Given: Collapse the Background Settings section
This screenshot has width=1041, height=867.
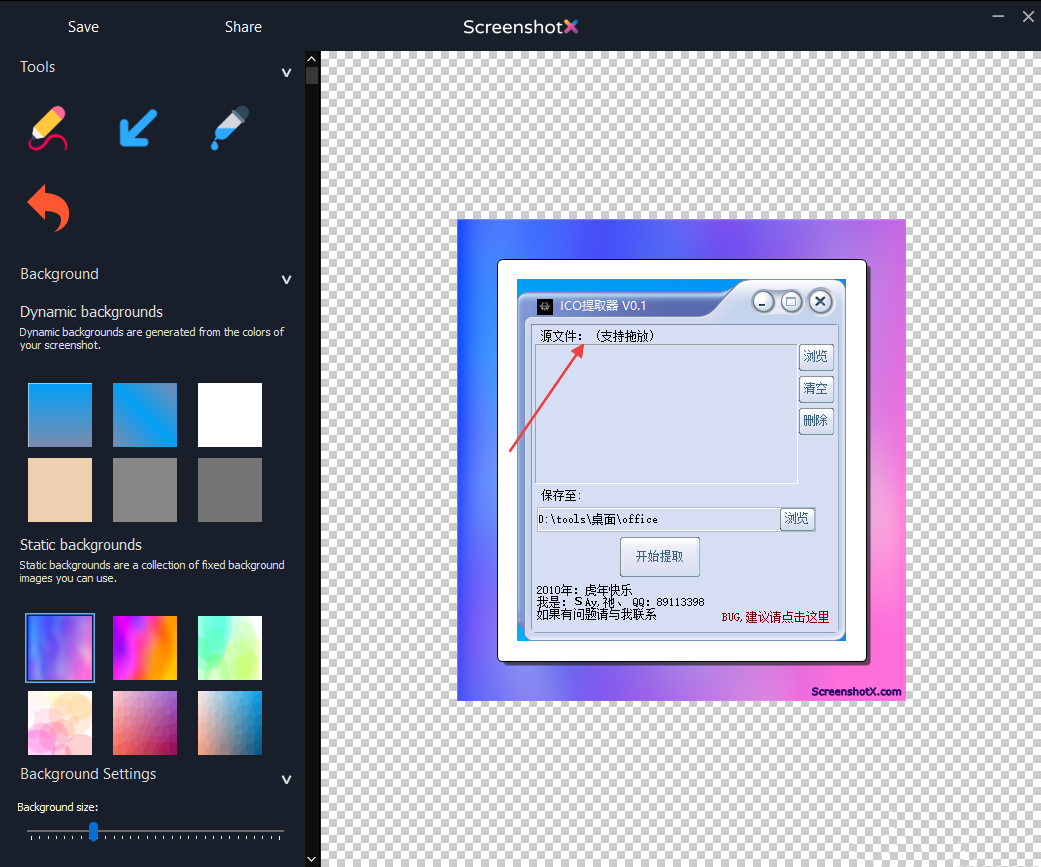Looking at the screenshot, I should point(286,779).
